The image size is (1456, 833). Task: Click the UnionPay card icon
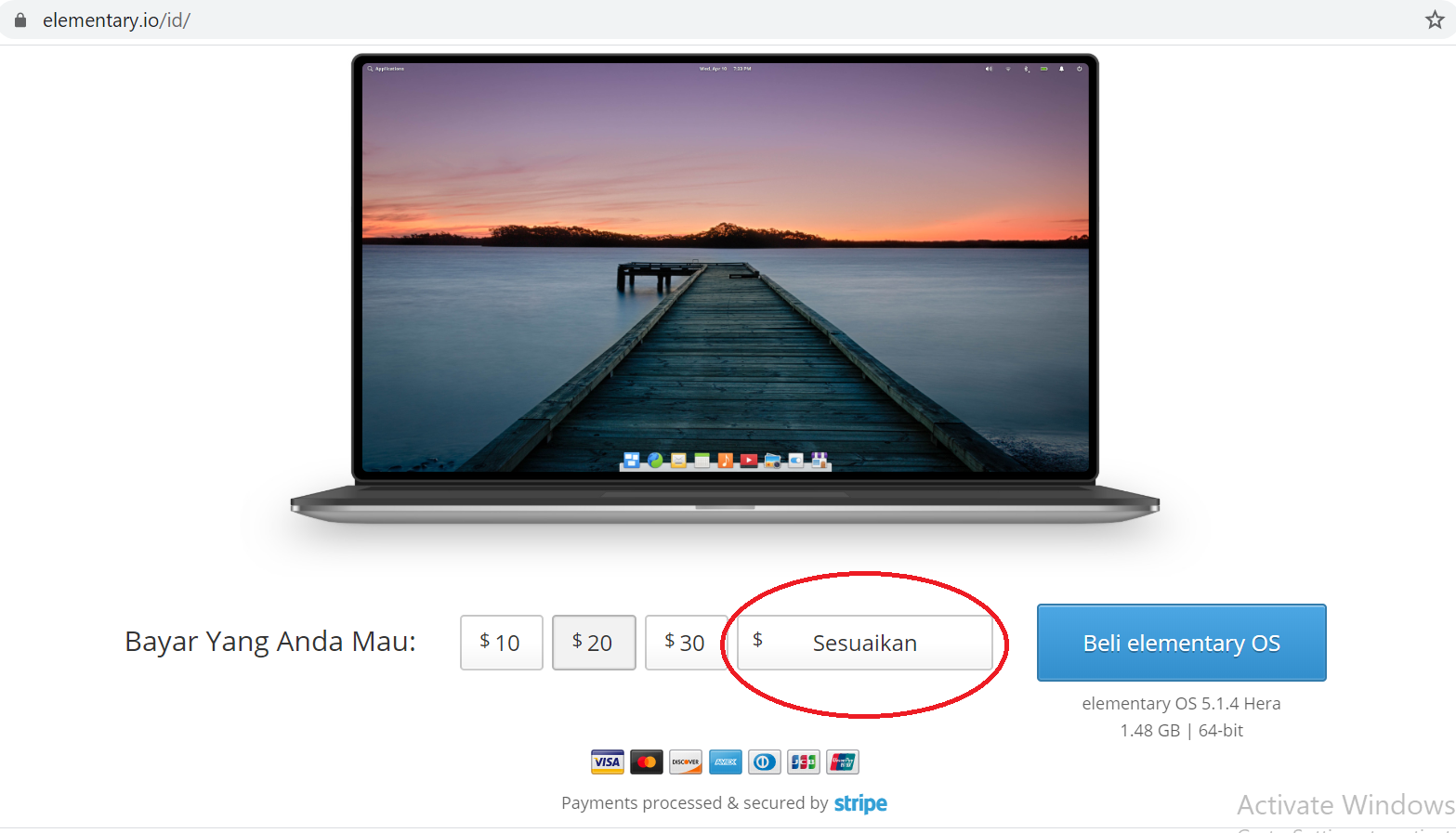(x=843, y=762)
